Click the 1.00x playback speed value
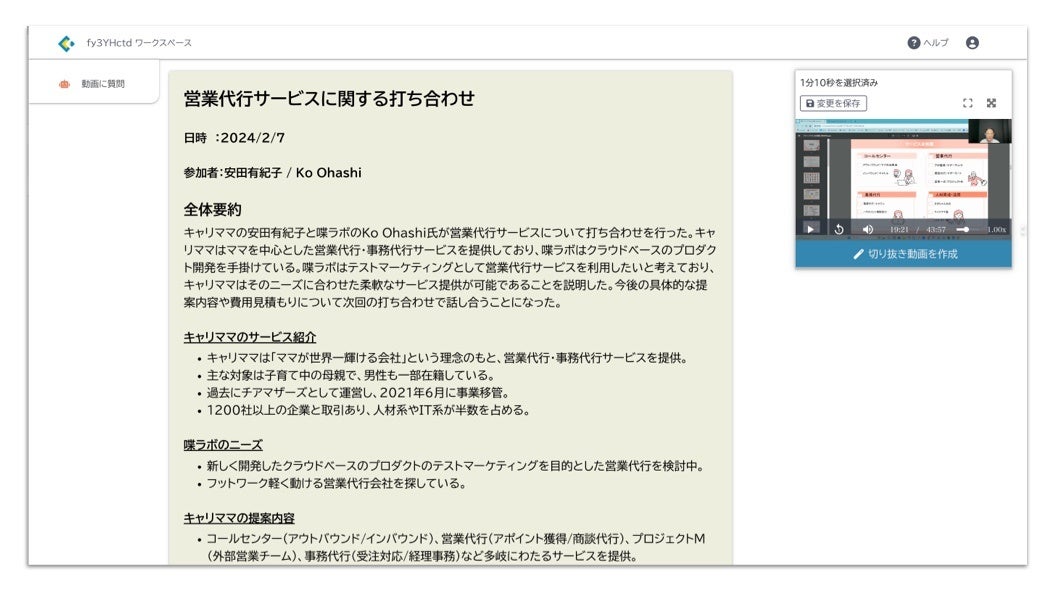 996,230
